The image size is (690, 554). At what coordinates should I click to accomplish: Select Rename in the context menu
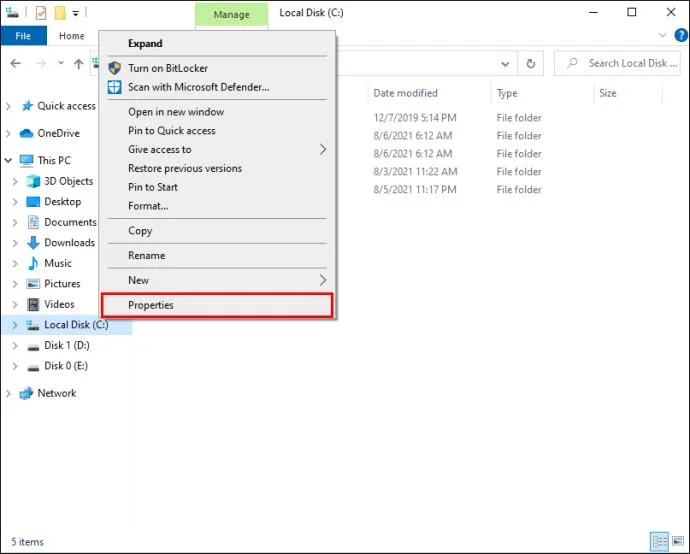tap(218, 256)
